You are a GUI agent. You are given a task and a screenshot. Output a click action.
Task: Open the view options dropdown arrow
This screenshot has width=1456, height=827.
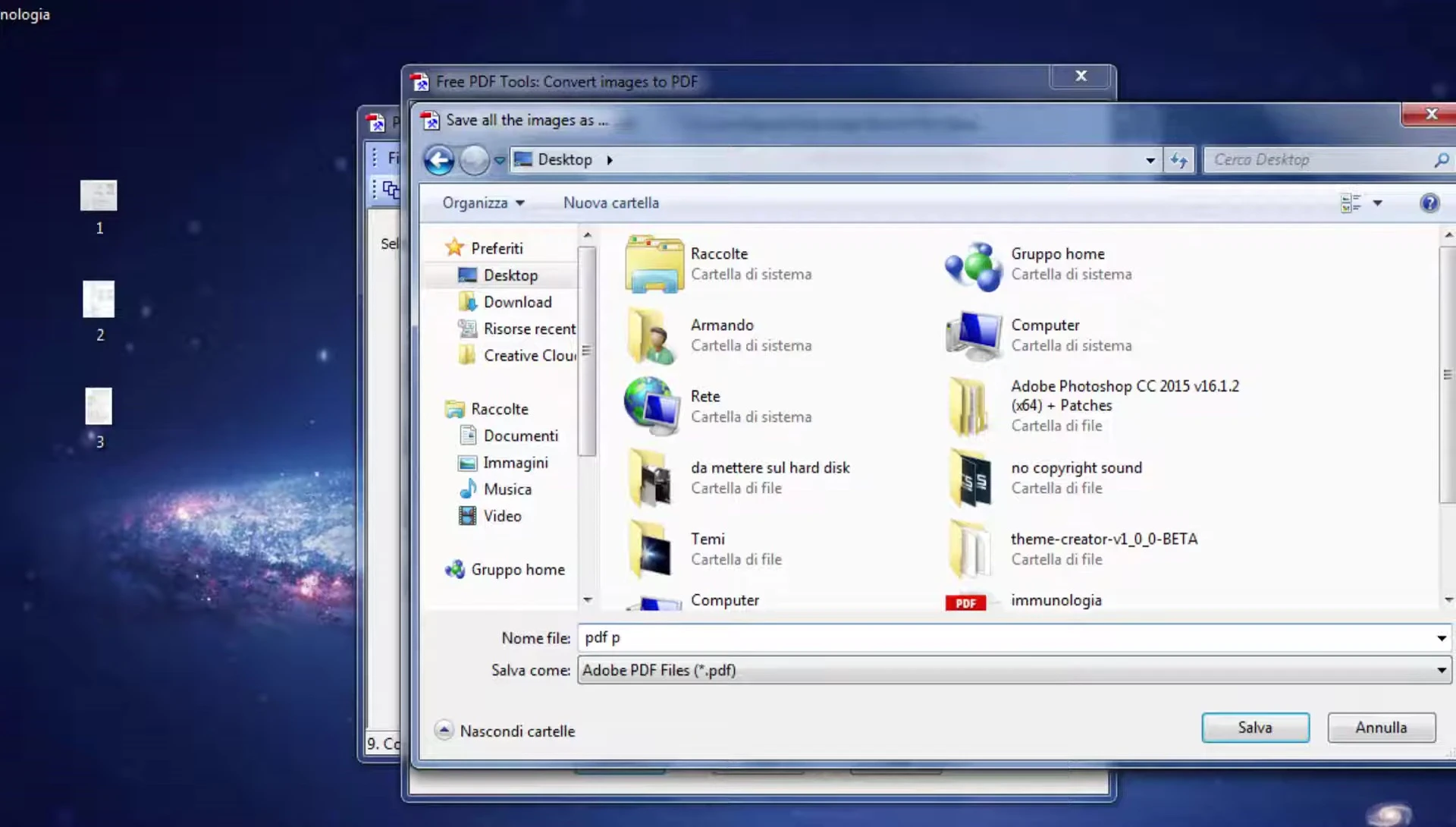pyautogui.click(x=1378, y=203)
